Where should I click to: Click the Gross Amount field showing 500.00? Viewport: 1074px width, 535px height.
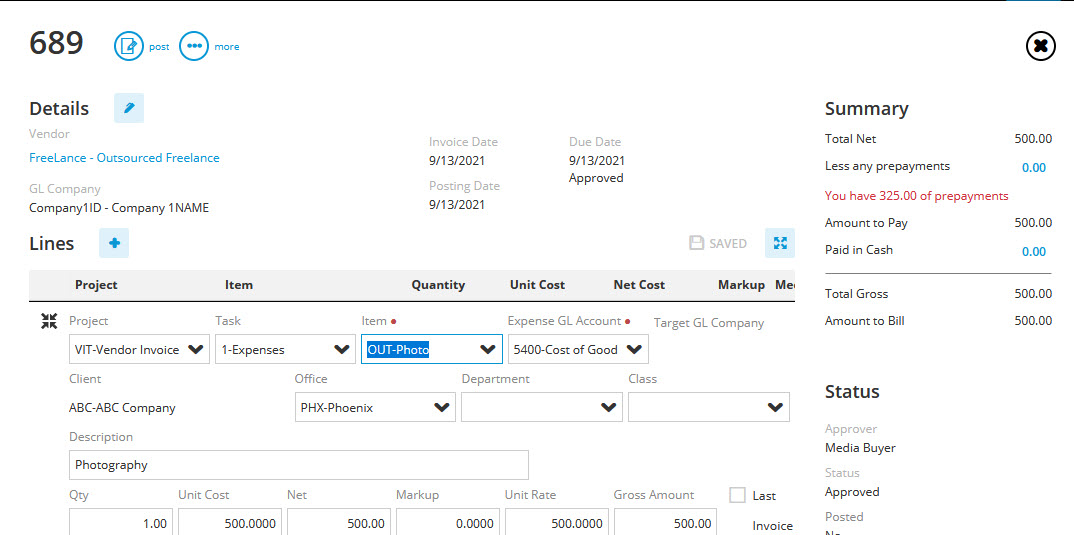point(666,523)
